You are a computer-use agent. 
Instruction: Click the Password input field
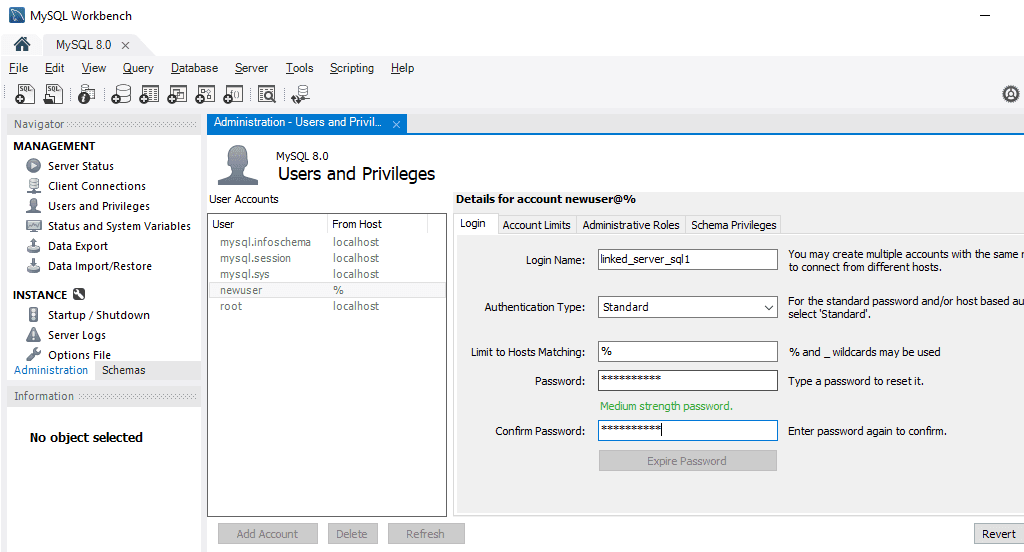[x=688, y=380]
